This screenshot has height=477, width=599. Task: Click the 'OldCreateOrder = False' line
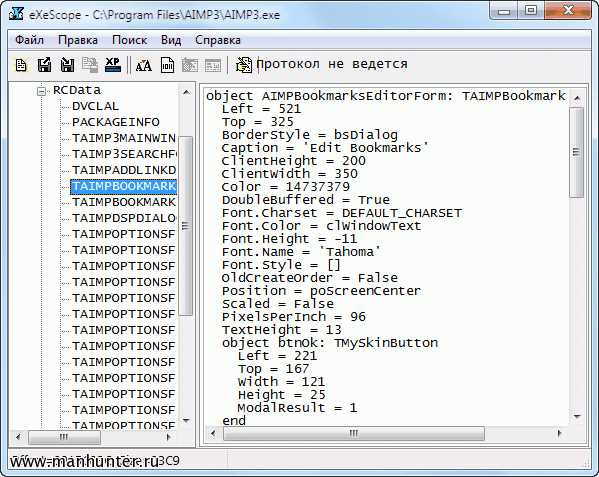coord(310,278)
